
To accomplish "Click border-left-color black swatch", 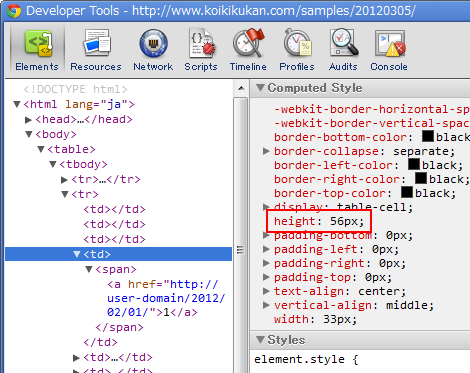I will 414,164.
